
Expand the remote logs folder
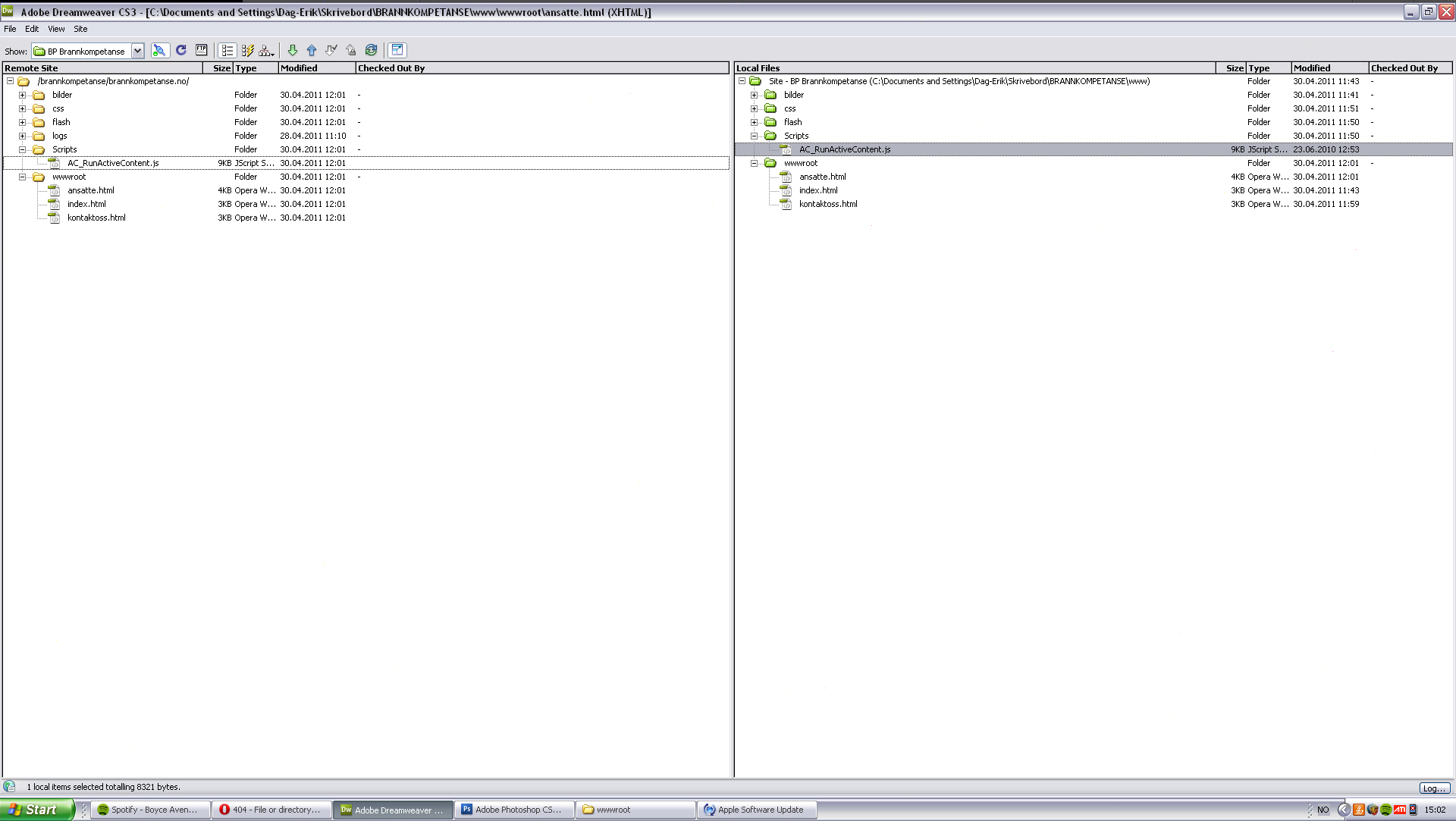[22, 136]
